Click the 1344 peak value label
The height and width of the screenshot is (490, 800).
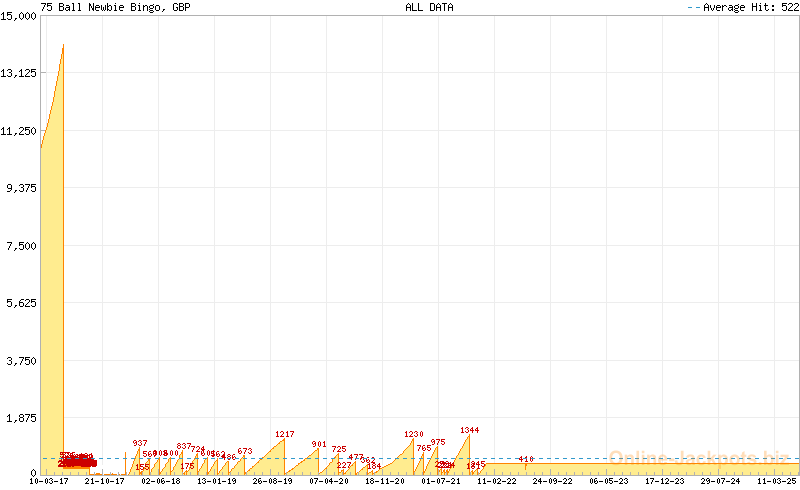(x=470, y=430)
